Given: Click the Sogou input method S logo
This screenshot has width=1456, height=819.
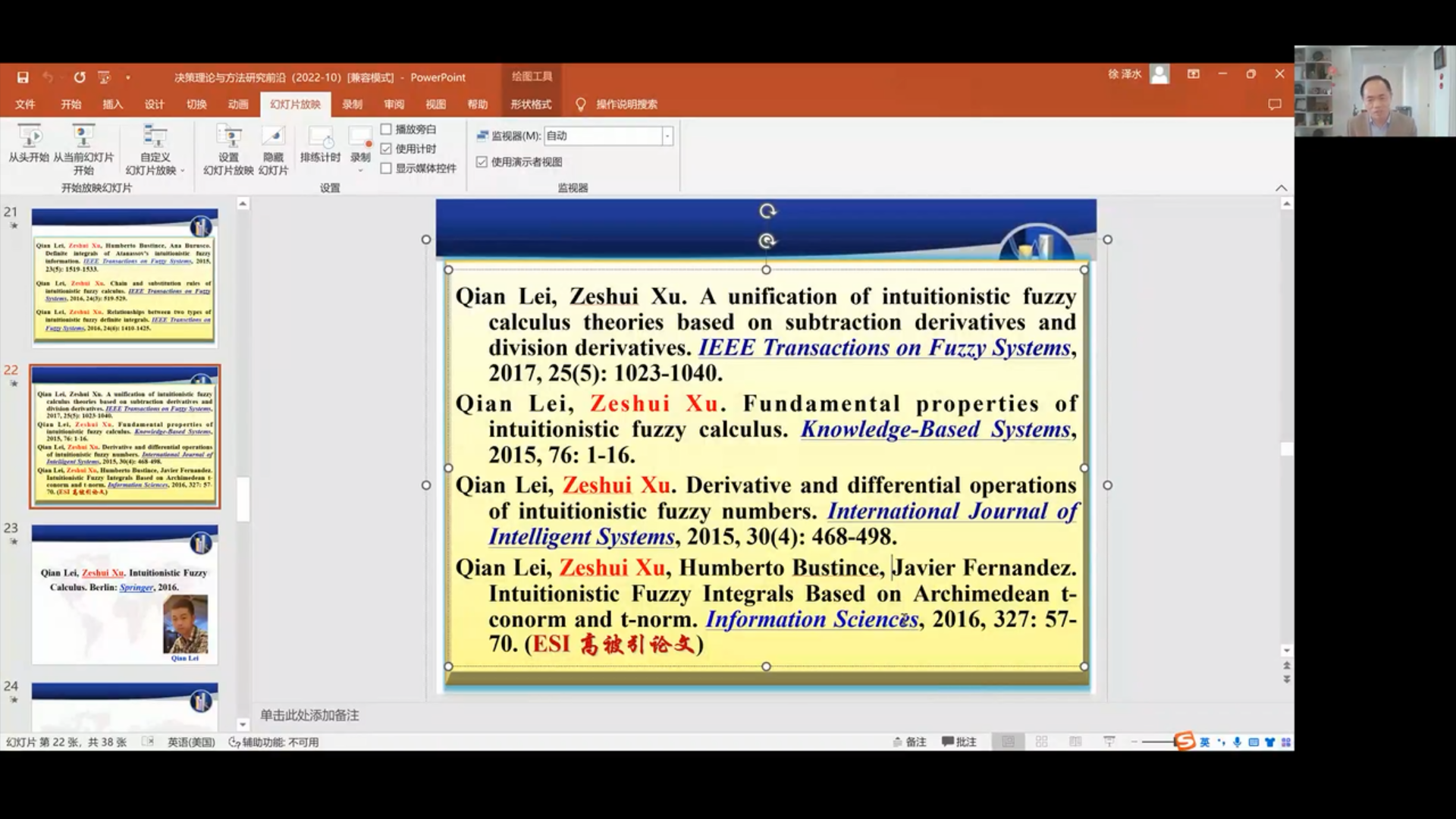Looking at the screenshot, I should (x=1185, y=741).
